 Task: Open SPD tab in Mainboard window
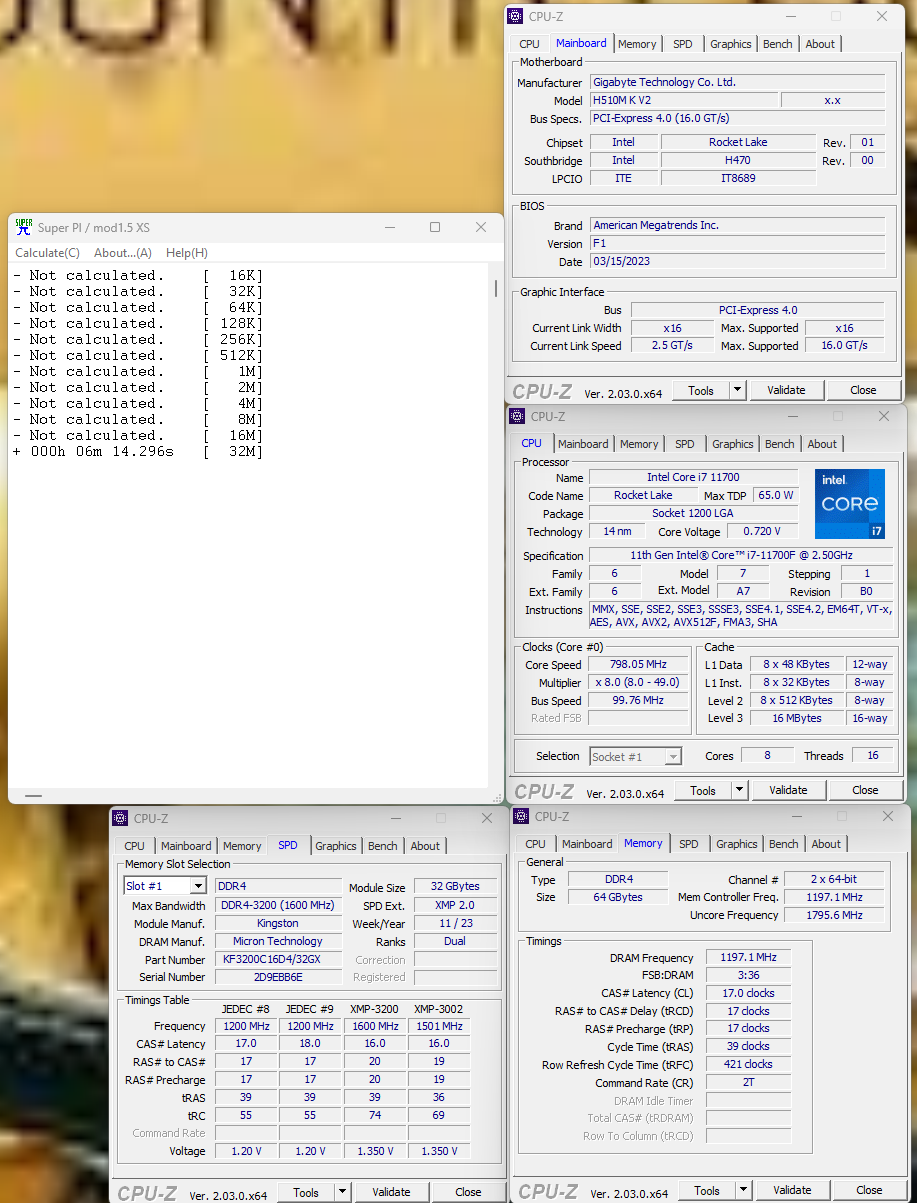click(x=683, y=44)
